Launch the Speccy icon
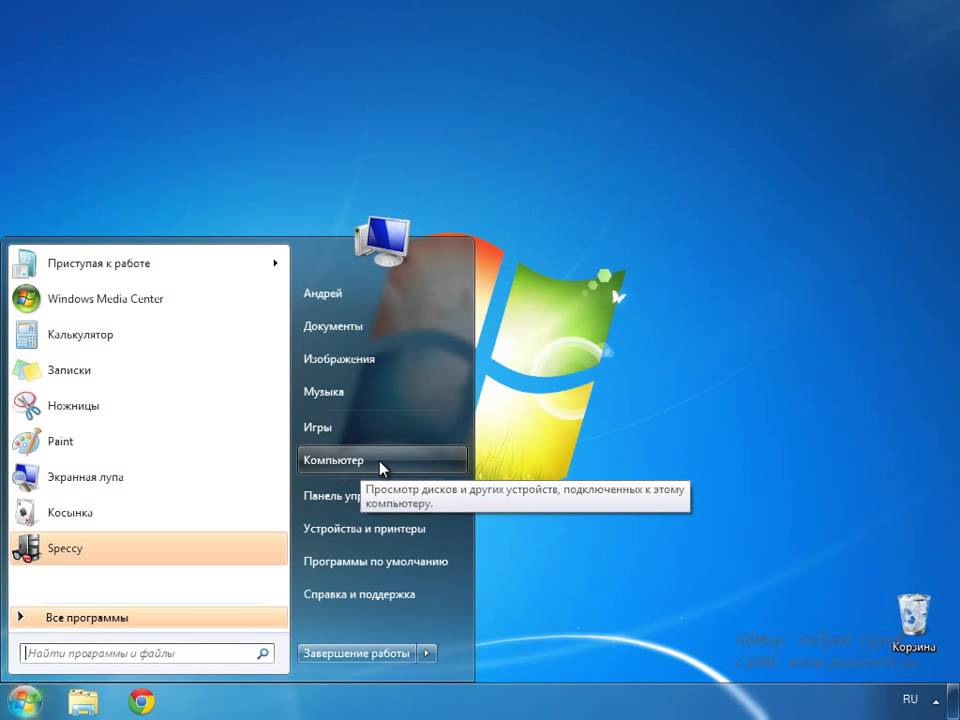This screenshot has height=720, width=960. tap(26, 548)
